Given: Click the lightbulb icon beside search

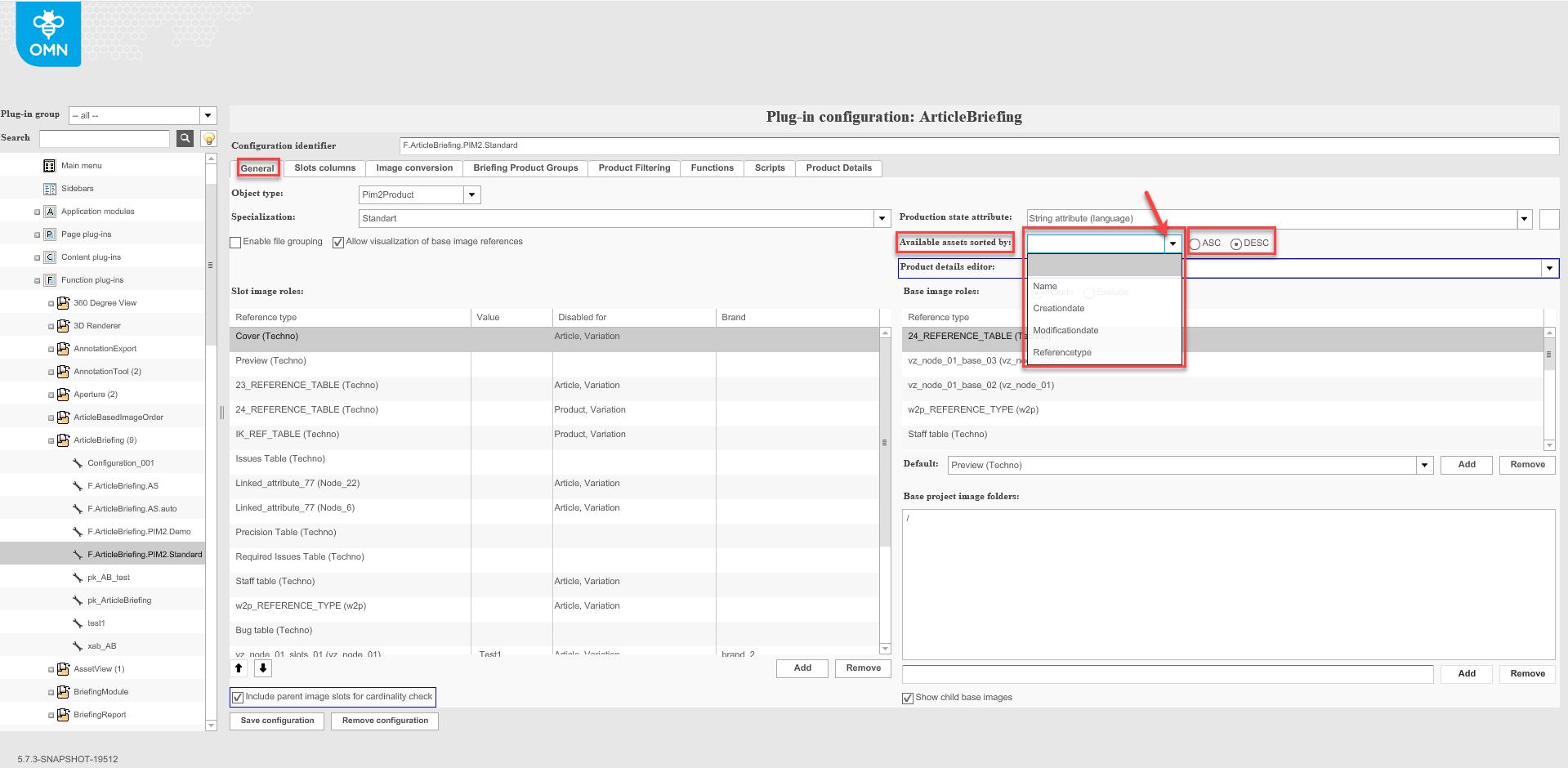Looking at the screenshot, I should (208, 138).
